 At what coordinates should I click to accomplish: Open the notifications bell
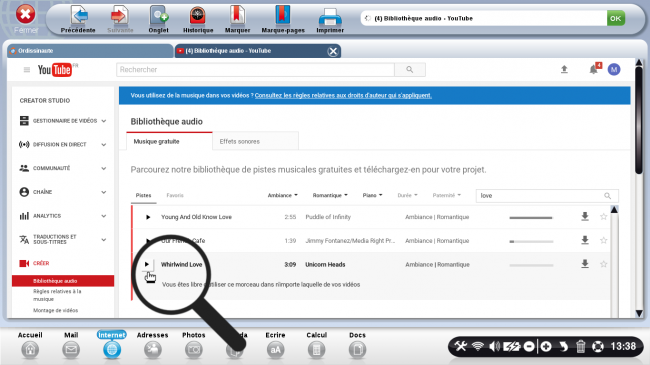point(594,69)
